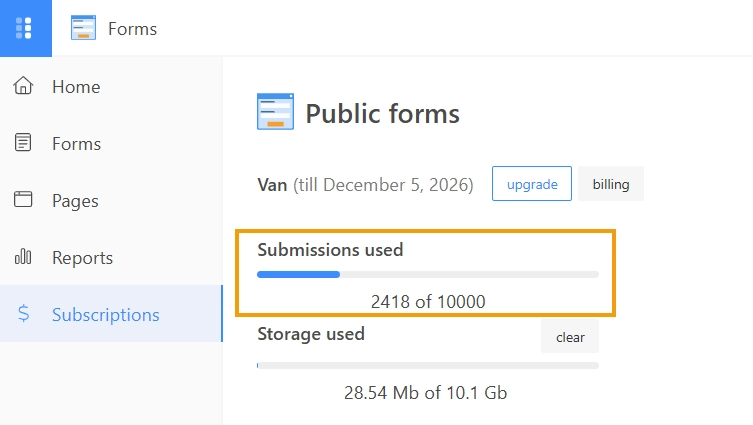Click the Submissions used progress bar
The image size is (753, 425).
(427, 274)
